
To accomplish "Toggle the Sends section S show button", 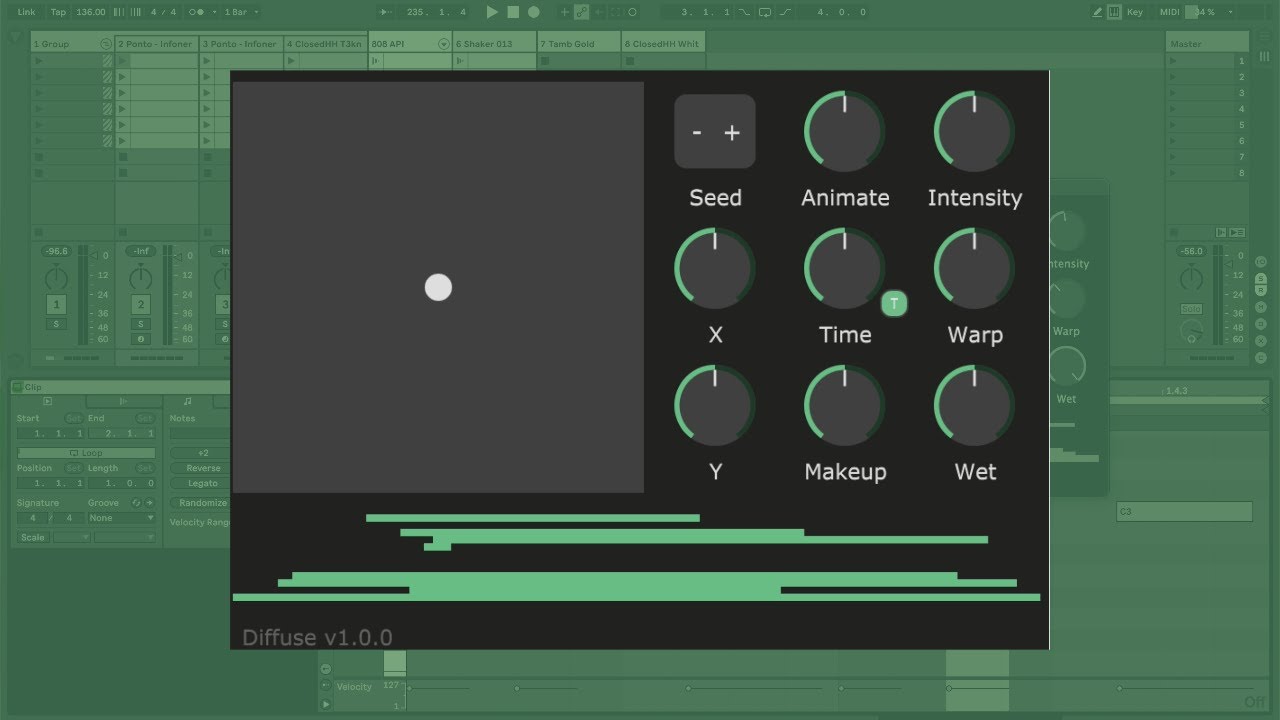I will point(1262,278).
